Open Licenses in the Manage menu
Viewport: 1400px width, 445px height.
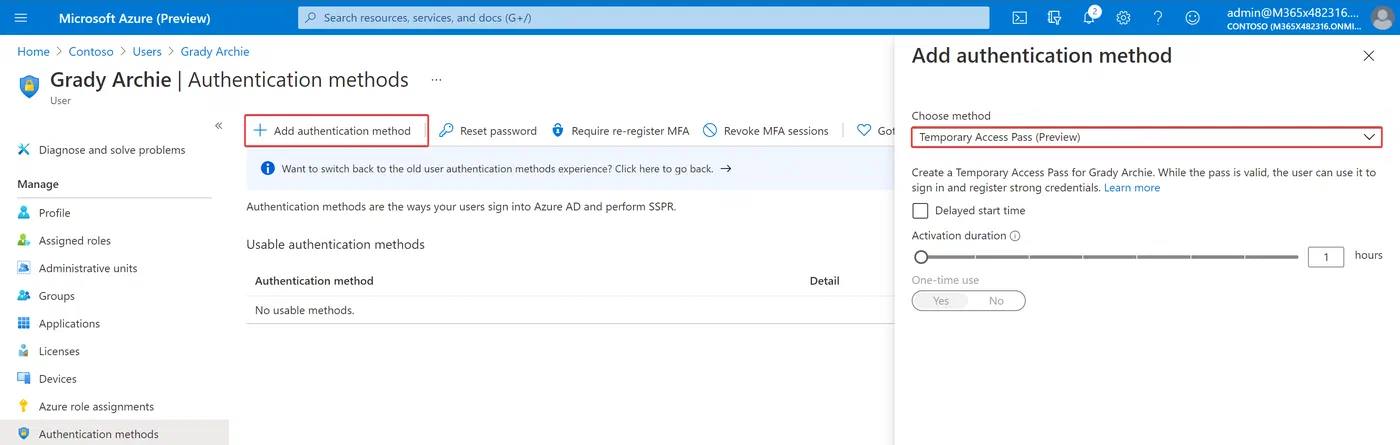click(59, 351)
